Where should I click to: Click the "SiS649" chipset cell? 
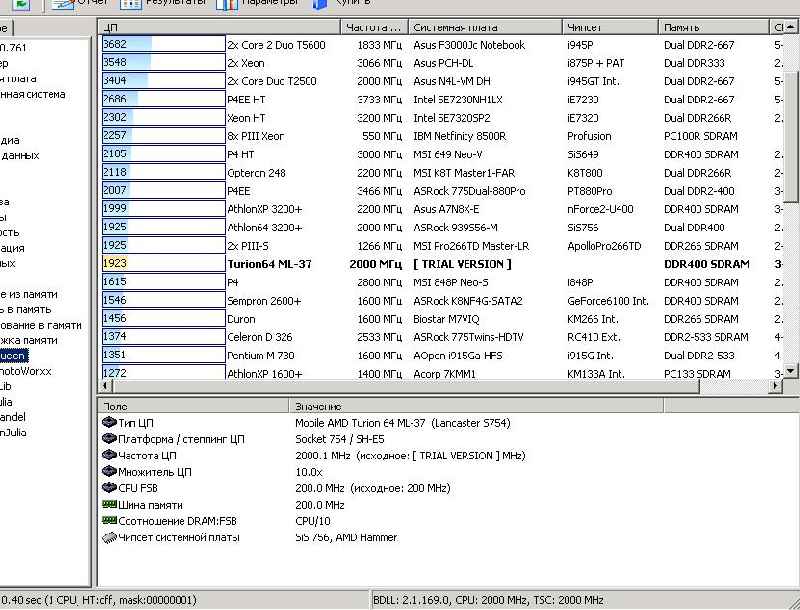click(583, 155)
